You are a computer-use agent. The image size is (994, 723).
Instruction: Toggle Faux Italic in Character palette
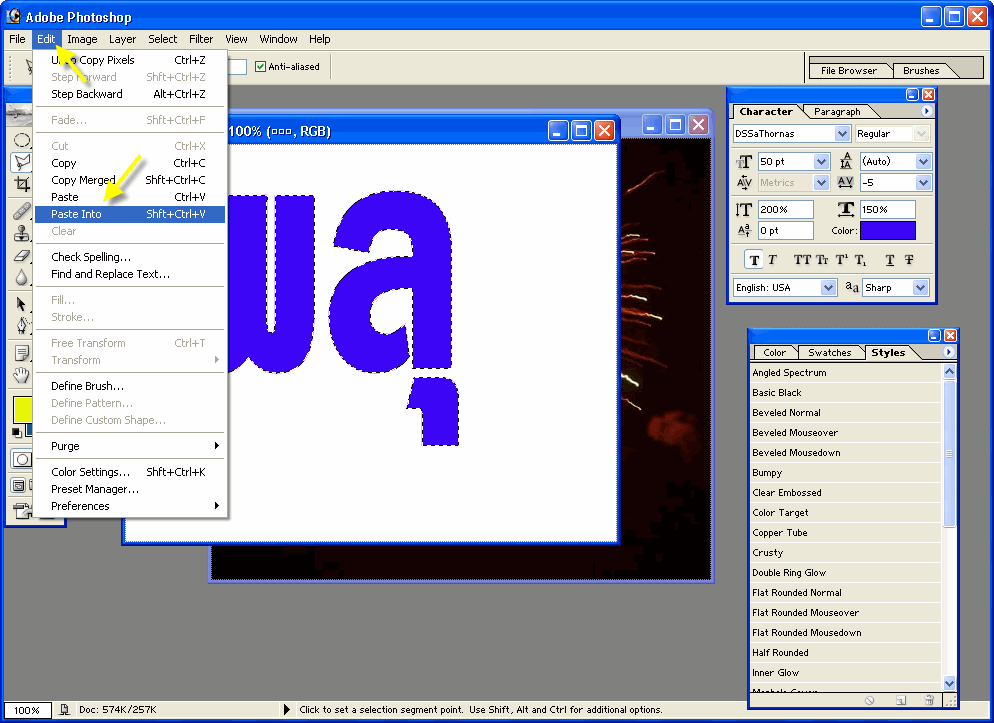pyautogui.click(x=772, y=260)
